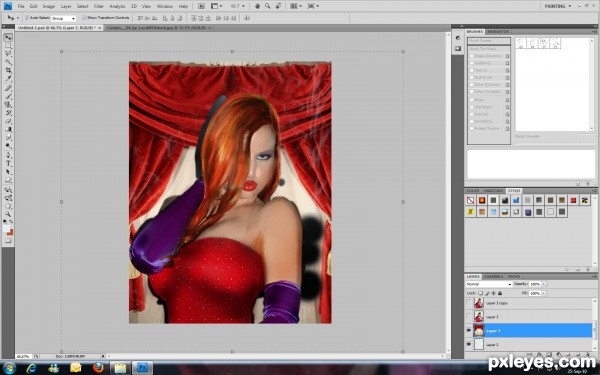Select the Gradient tool
The image size is (600, 375).
pos(8,129)
